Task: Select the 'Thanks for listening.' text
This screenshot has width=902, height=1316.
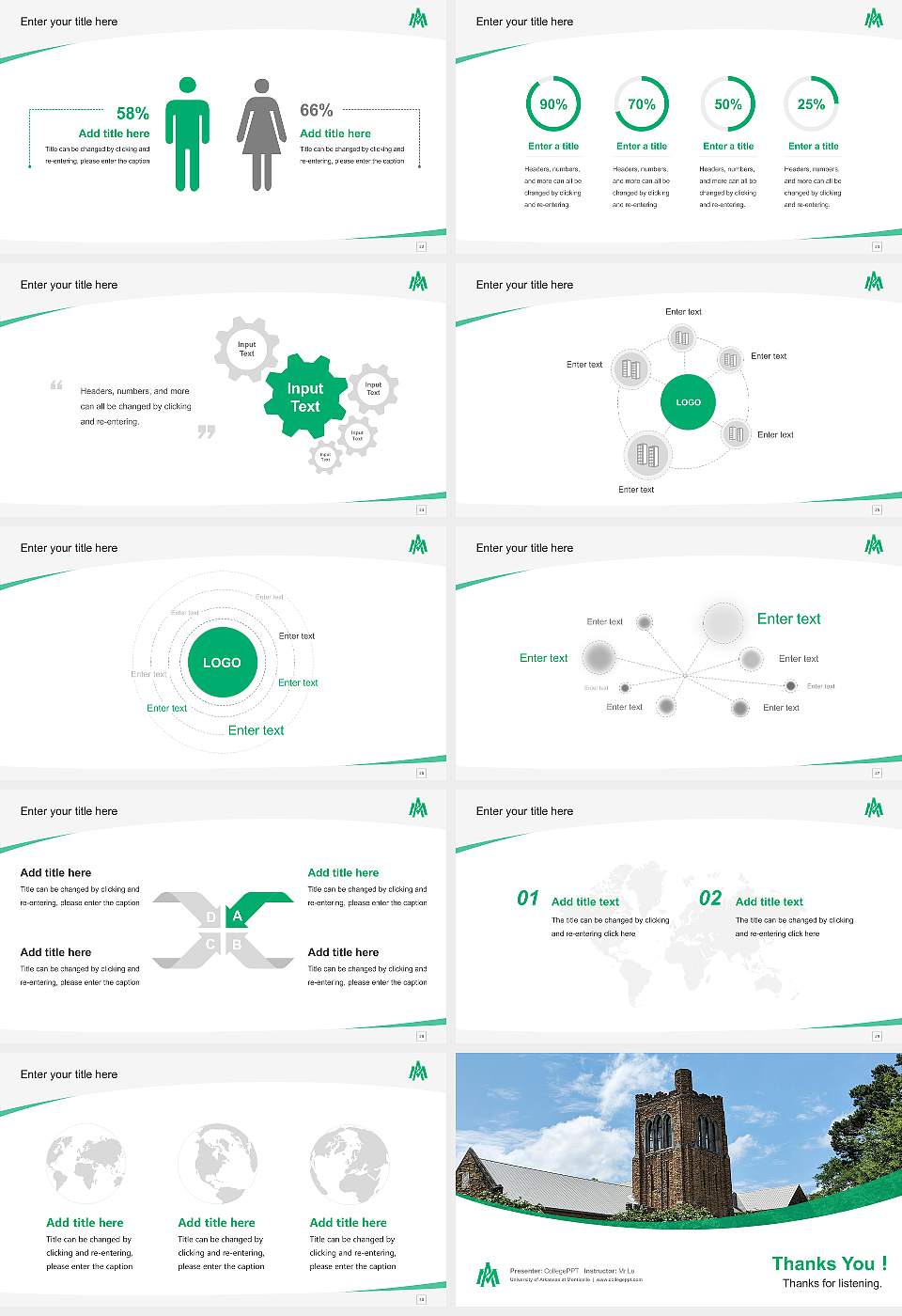Action: (x=832, y=1283)
